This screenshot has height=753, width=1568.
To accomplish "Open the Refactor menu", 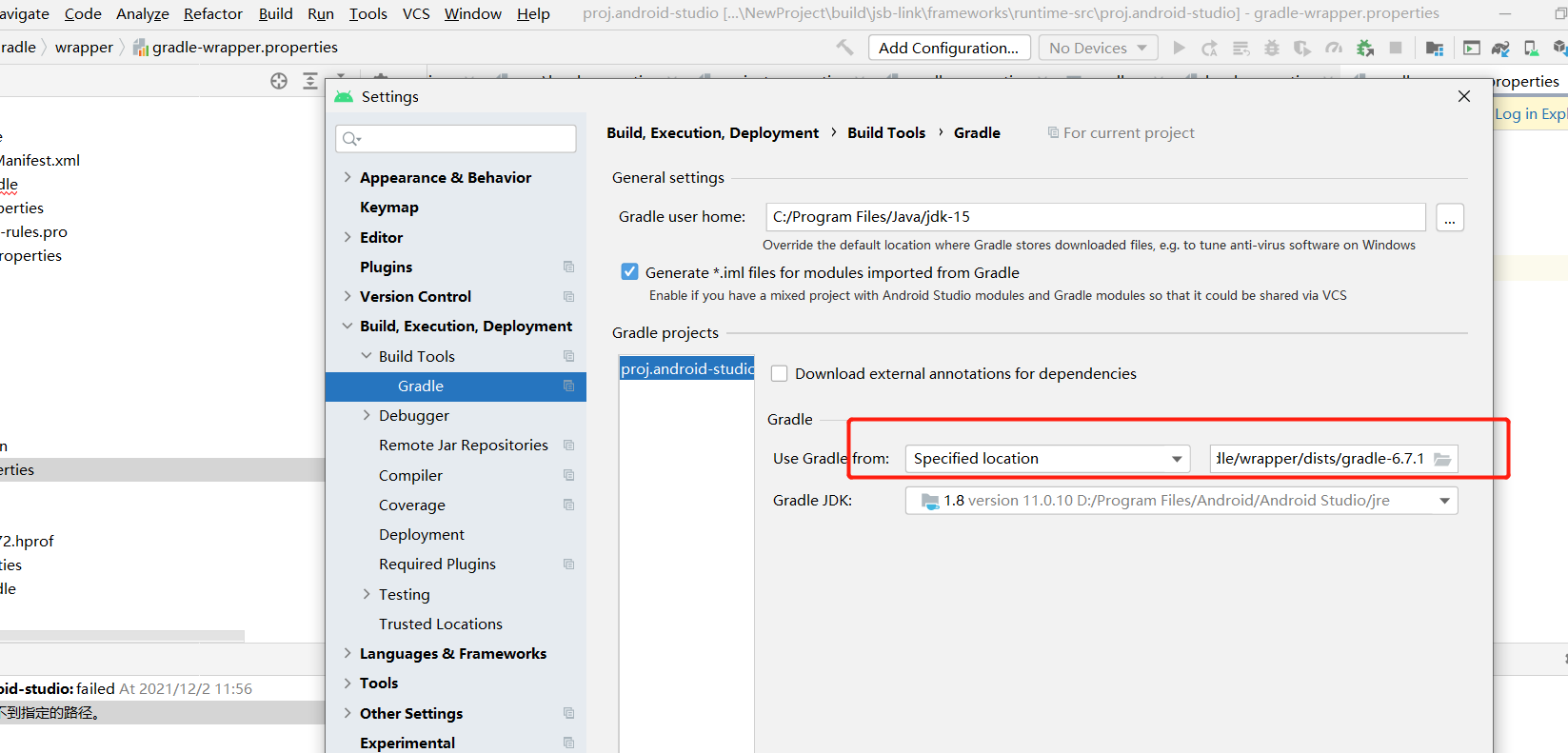I will (x=212, y=13).
